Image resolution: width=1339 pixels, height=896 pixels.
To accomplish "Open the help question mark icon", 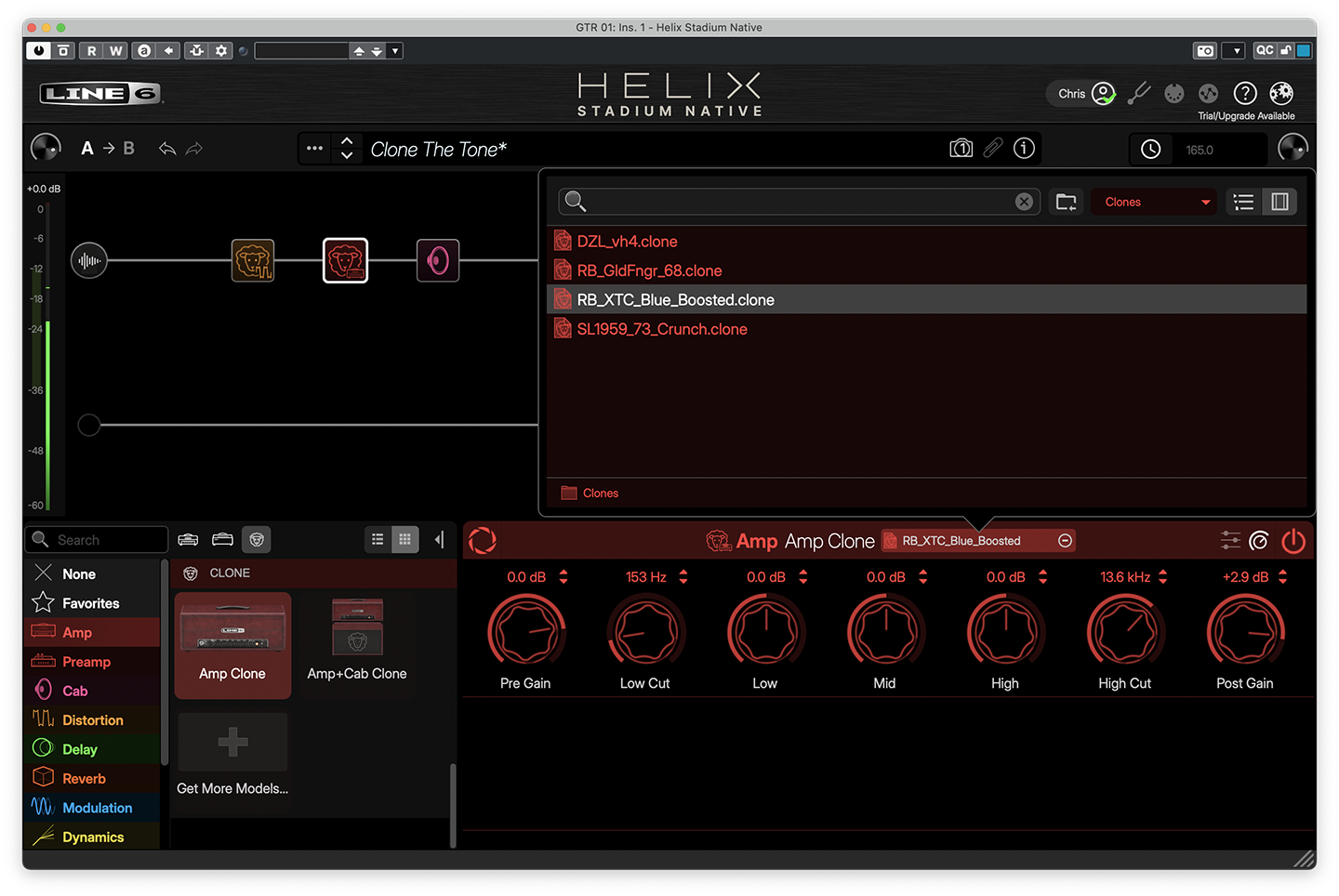I will point(1245,93).
